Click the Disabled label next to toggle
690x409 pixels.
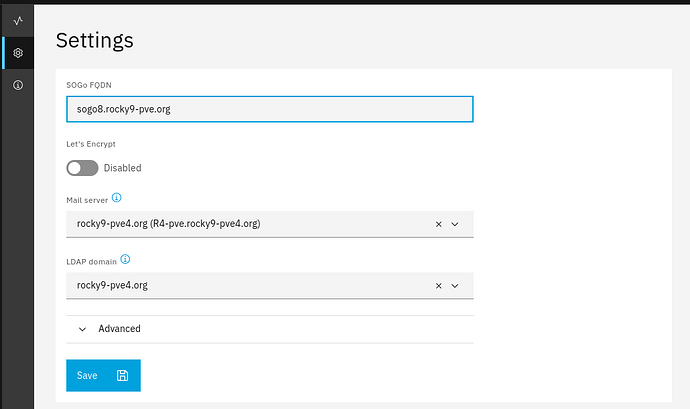122,168
